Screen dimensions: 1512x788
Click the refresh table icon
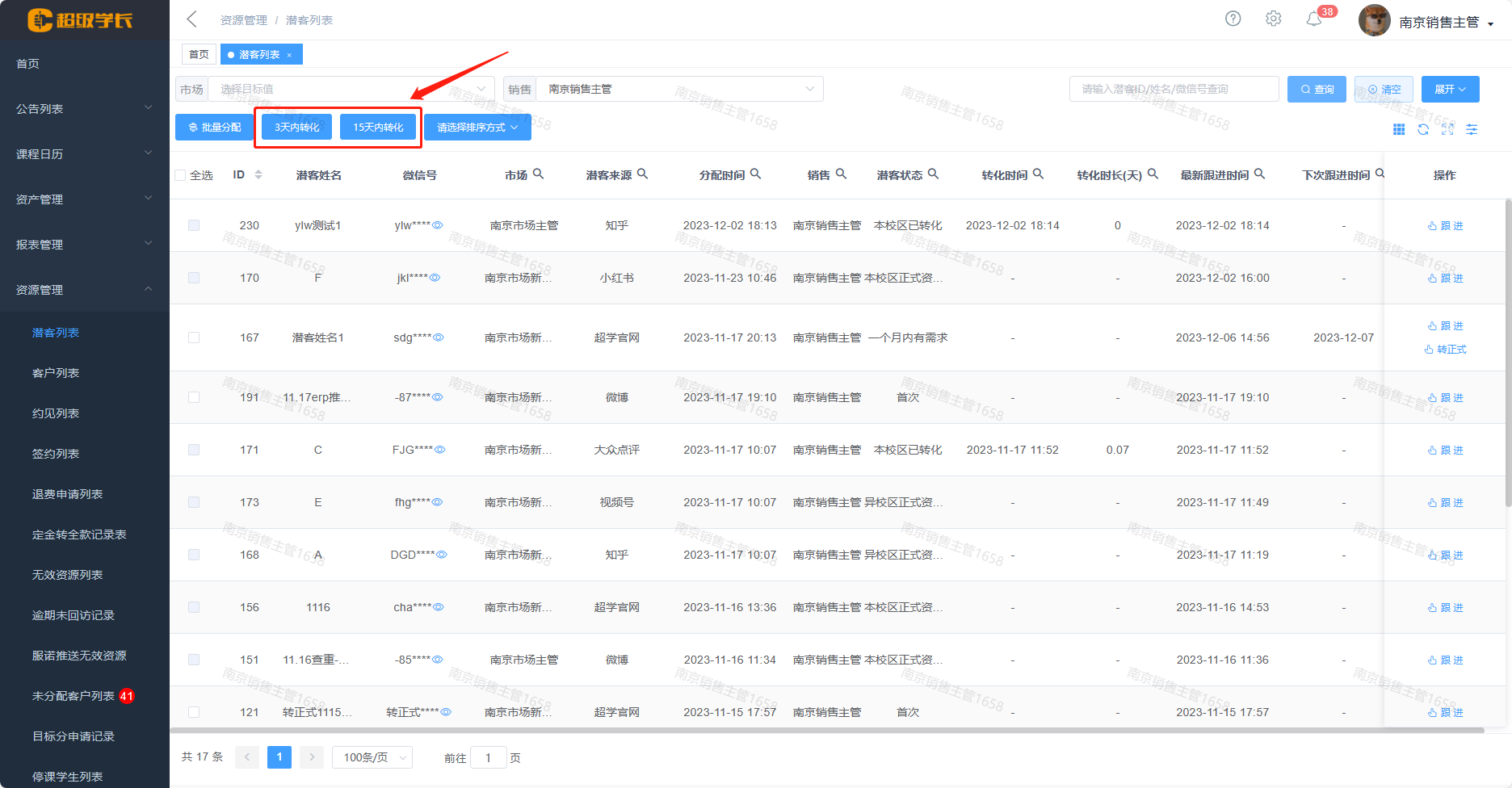tap(1423, 129)
